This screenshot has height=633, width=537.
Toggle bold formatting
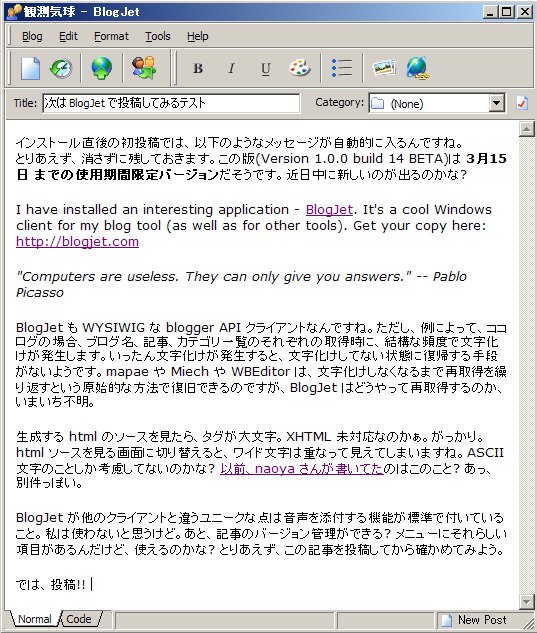click(198, 68)
